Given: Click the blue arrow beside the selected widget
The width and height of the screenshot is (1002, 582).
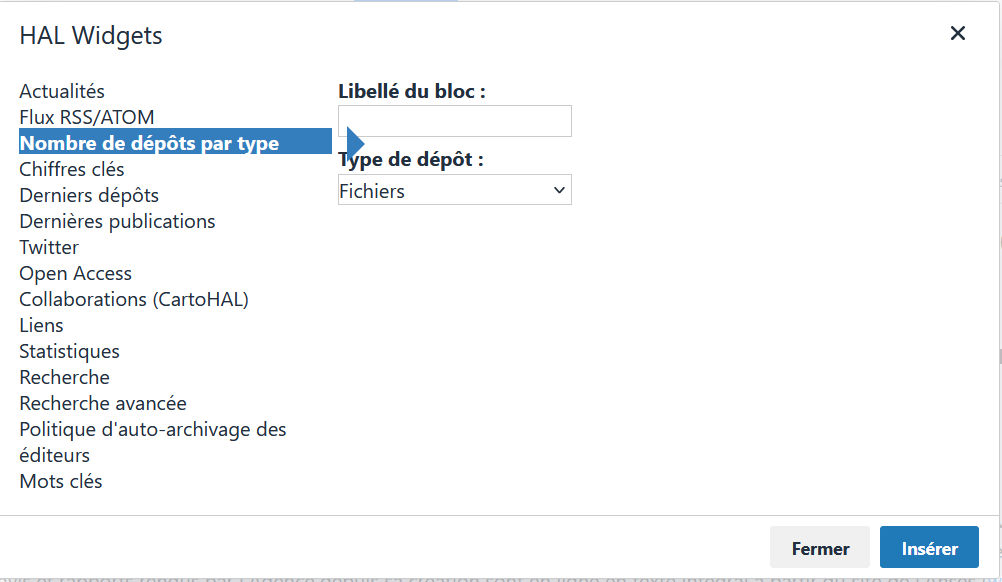Looking at the screenshot, I should [x=352, y=142].
